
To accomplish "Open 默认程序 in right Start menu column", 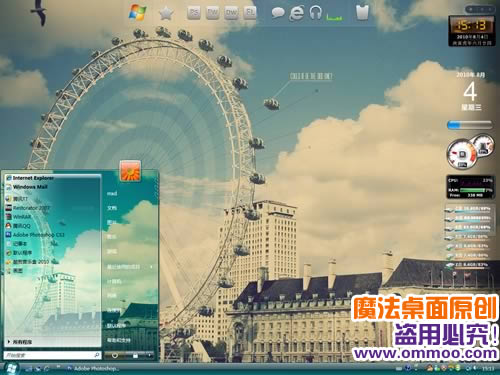I will tap(116, 325).
